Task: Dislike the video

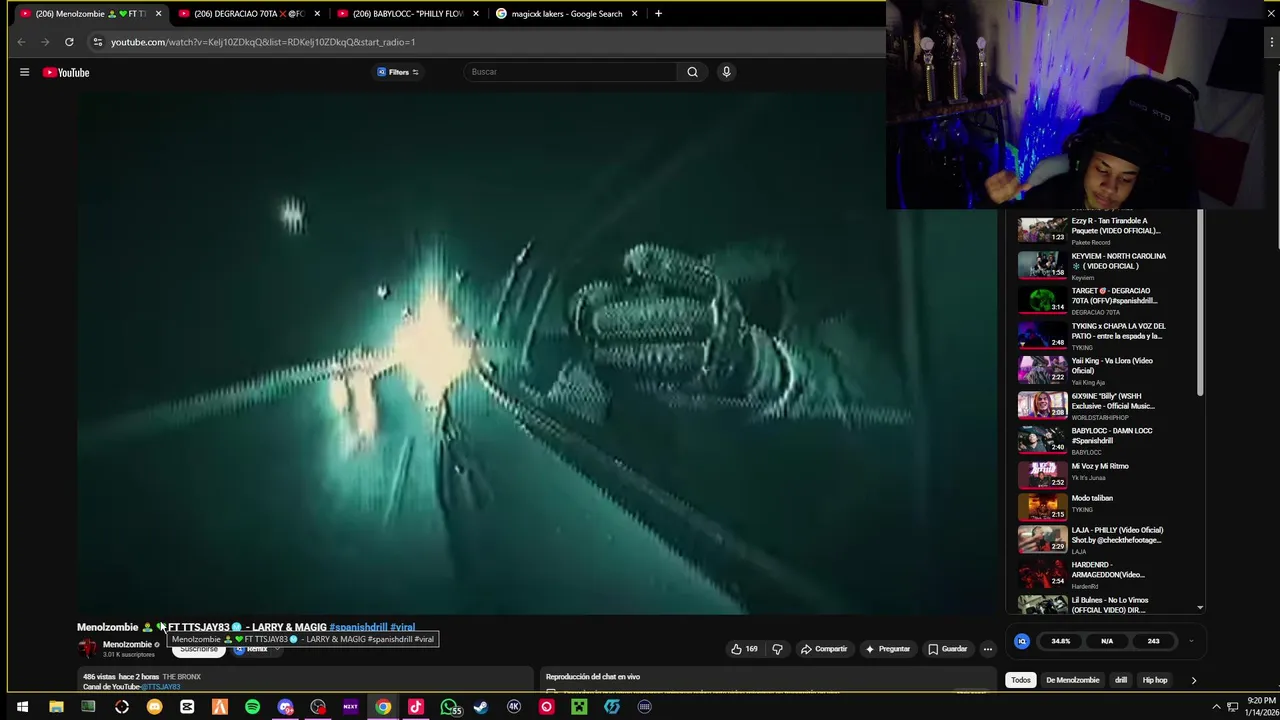Action: (x=777, y=649)
